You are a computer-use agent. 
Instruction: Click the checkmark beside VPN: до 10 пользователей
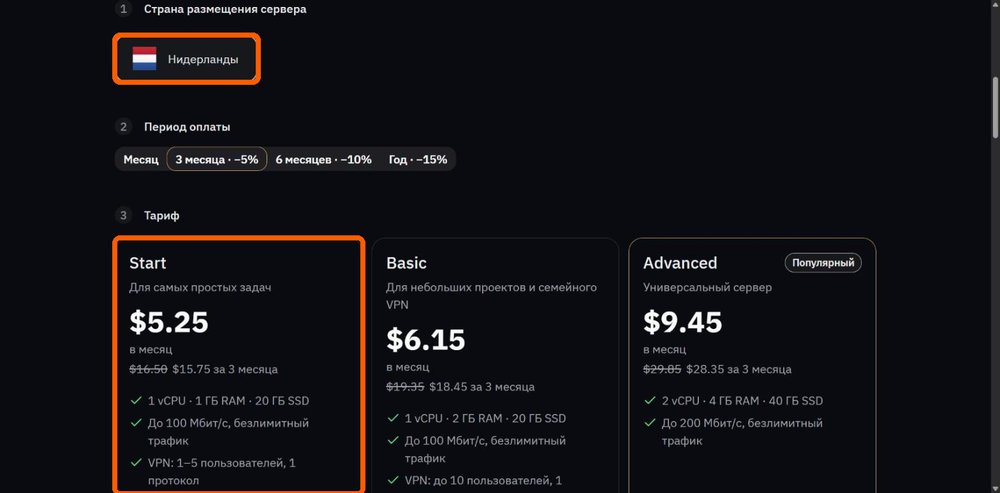pos(393,480)
